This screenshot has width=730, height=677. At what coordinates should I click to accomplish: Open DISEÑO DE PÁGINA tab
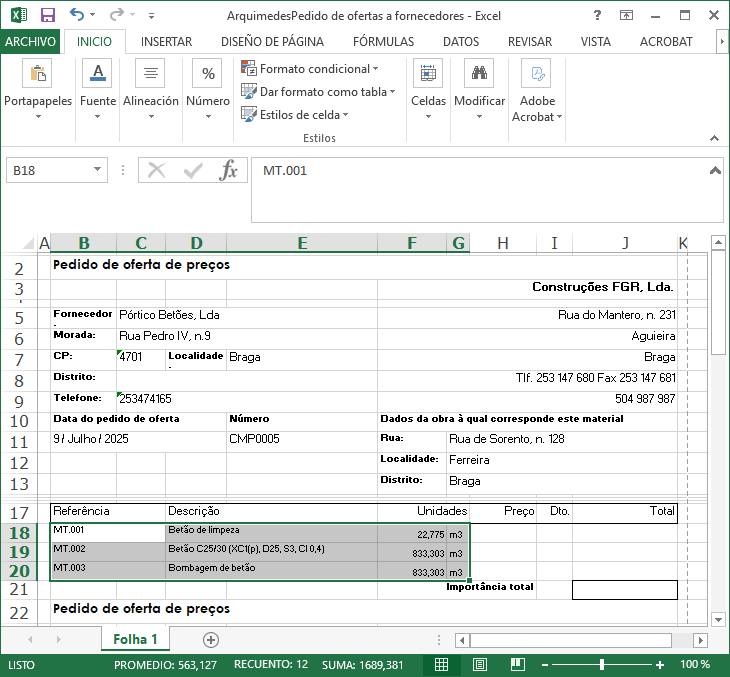click(x=272, y=41)
